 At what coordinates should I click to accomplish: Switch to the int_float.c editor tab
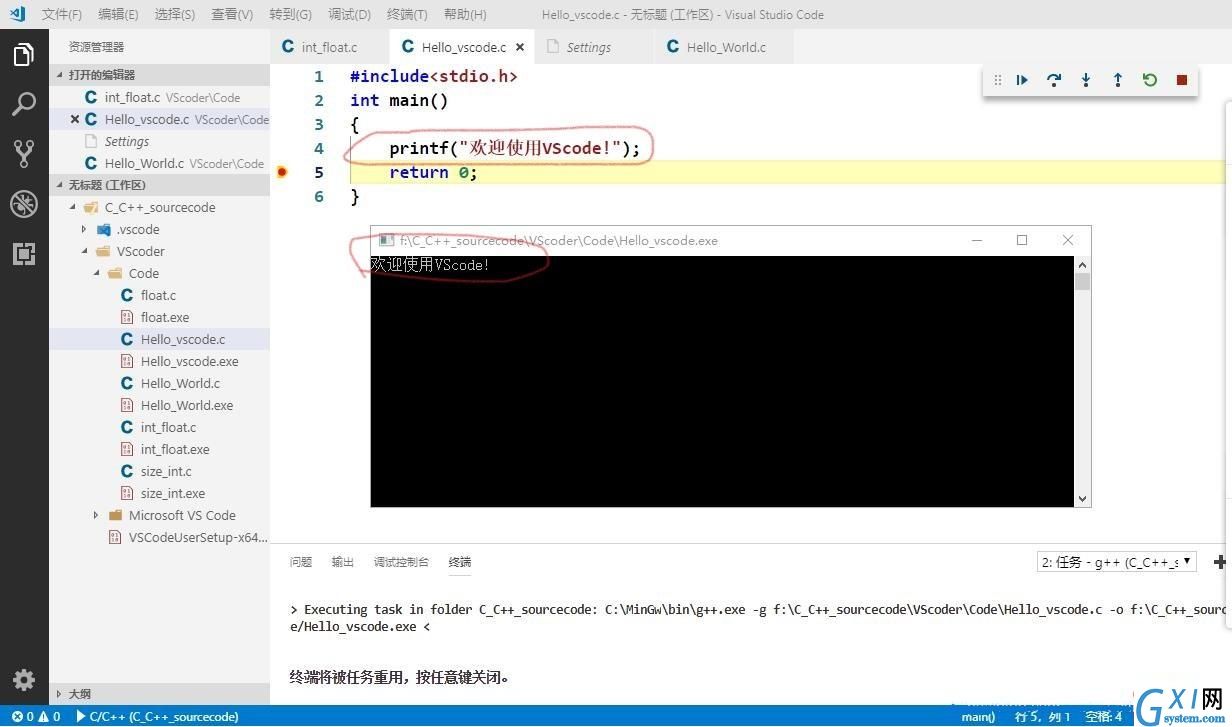pyautogui.click(x=330, y=47)
